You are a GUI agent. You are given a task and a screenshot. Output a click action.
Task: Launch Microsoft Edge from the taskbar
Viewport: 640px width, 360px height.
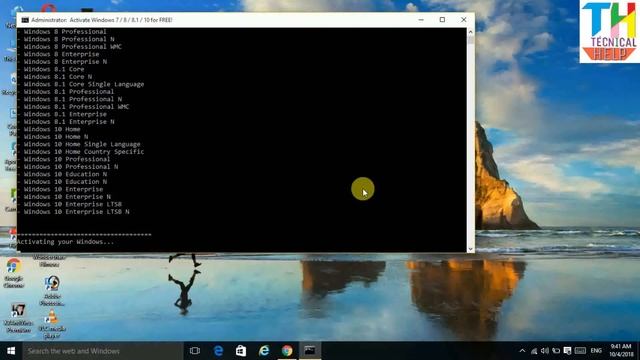218,351
